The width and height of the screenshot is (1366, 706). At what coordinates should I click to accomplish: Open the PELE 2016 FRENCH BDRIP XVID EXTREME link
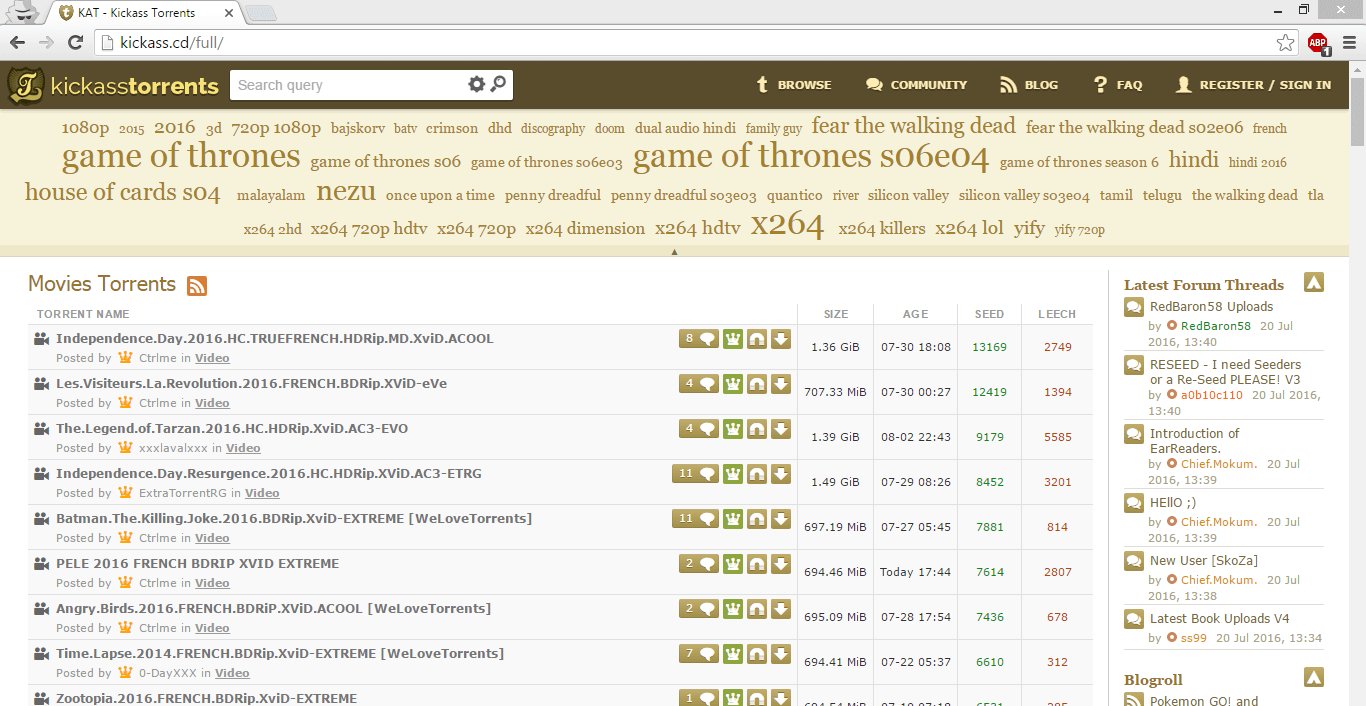coord(197,563)
